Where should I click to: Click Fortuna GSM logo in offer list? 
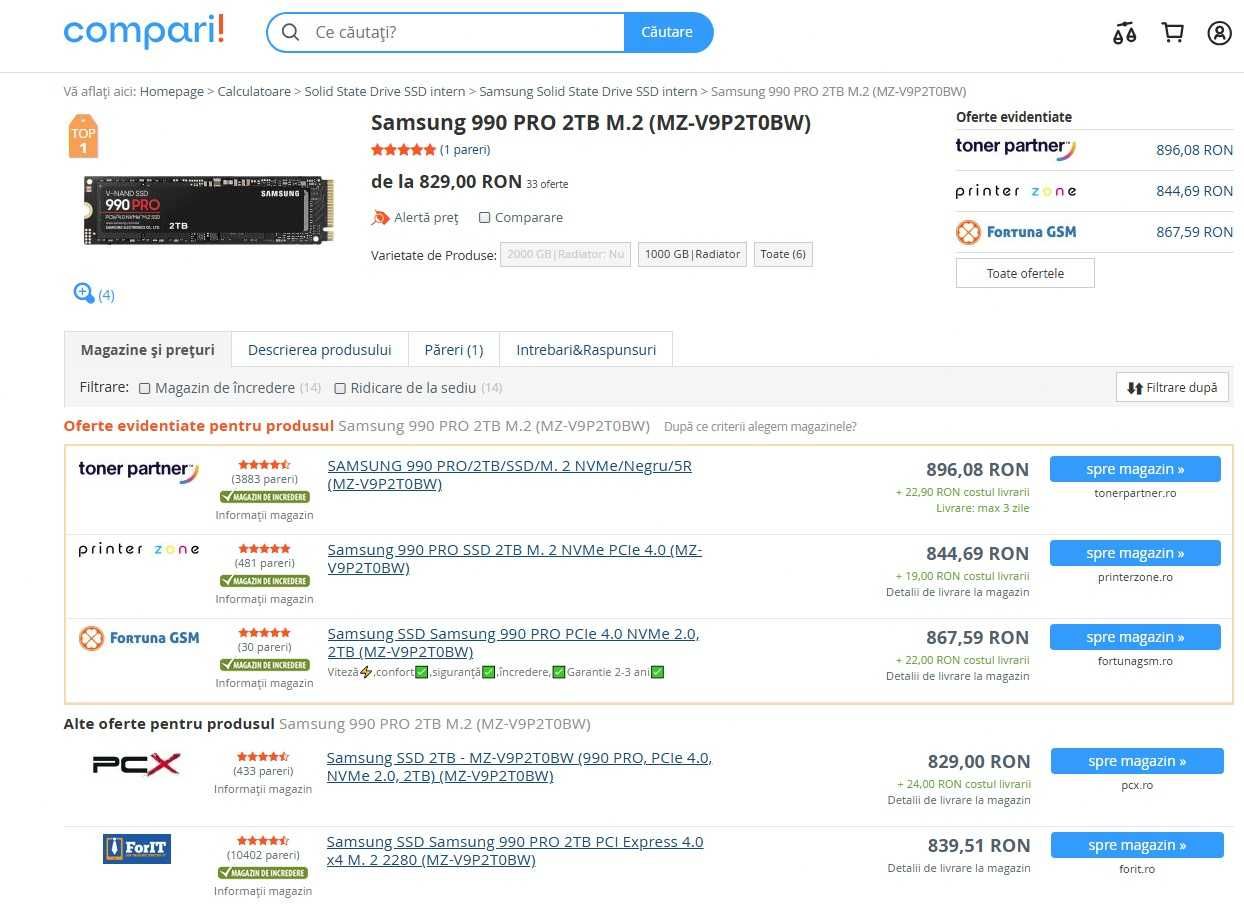138,637
